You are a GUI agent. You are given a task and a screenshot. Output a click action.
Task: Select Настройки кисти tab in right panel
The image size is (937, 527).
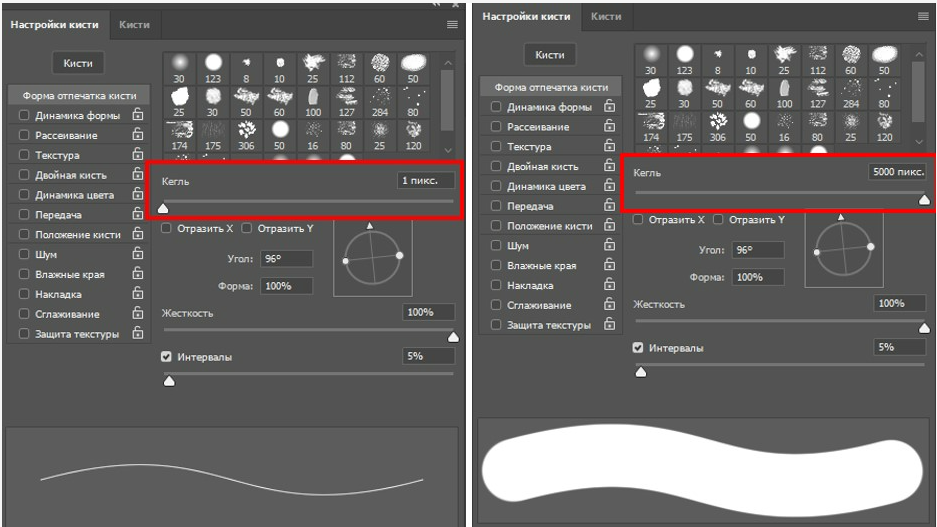tap(526, 16)
